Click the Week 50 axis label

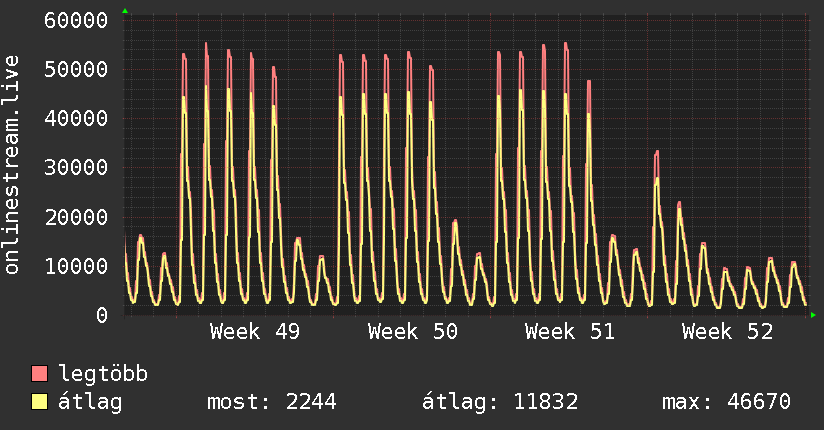[413, 332]
